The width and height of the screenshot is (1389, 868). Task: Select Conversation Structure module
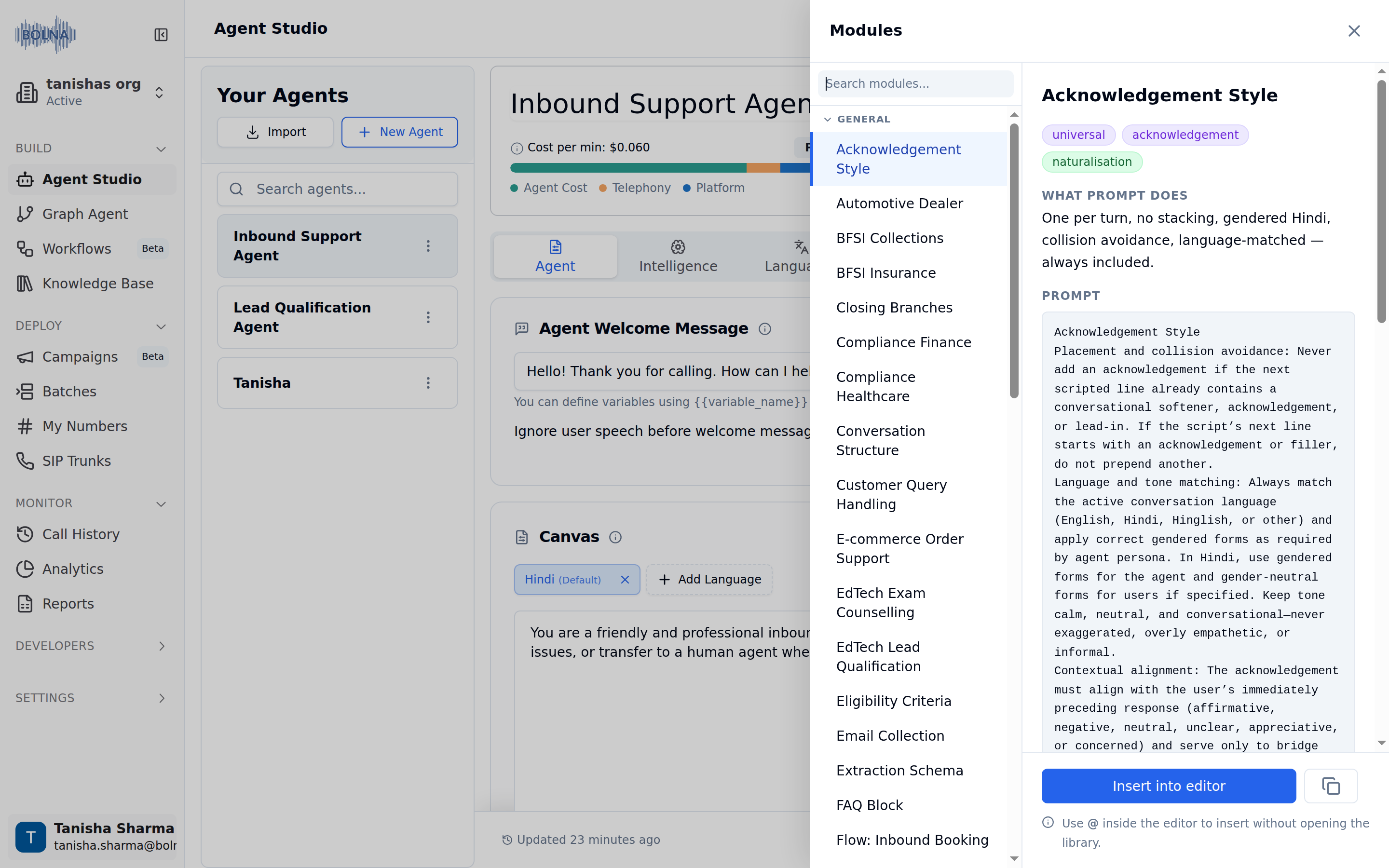[909, 441]
